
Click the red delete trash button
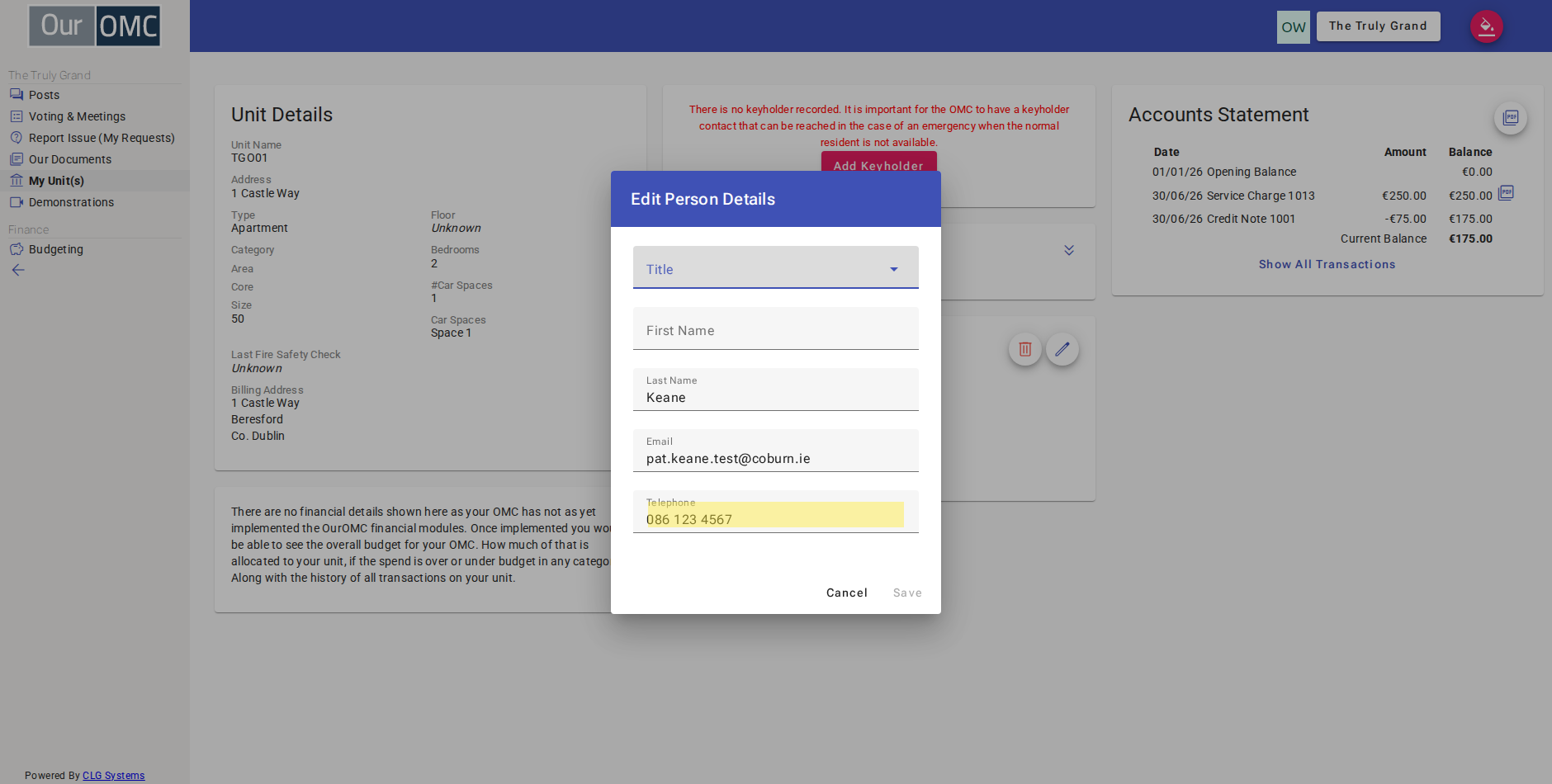pos(1025,349)
